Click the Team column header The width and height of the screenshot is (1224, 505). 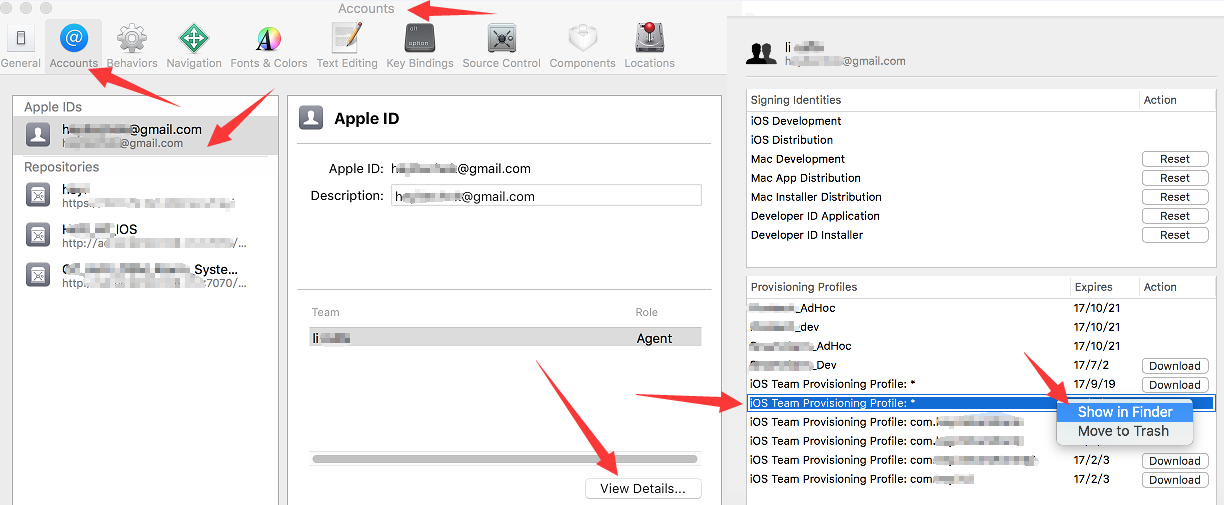pos(326,312)
